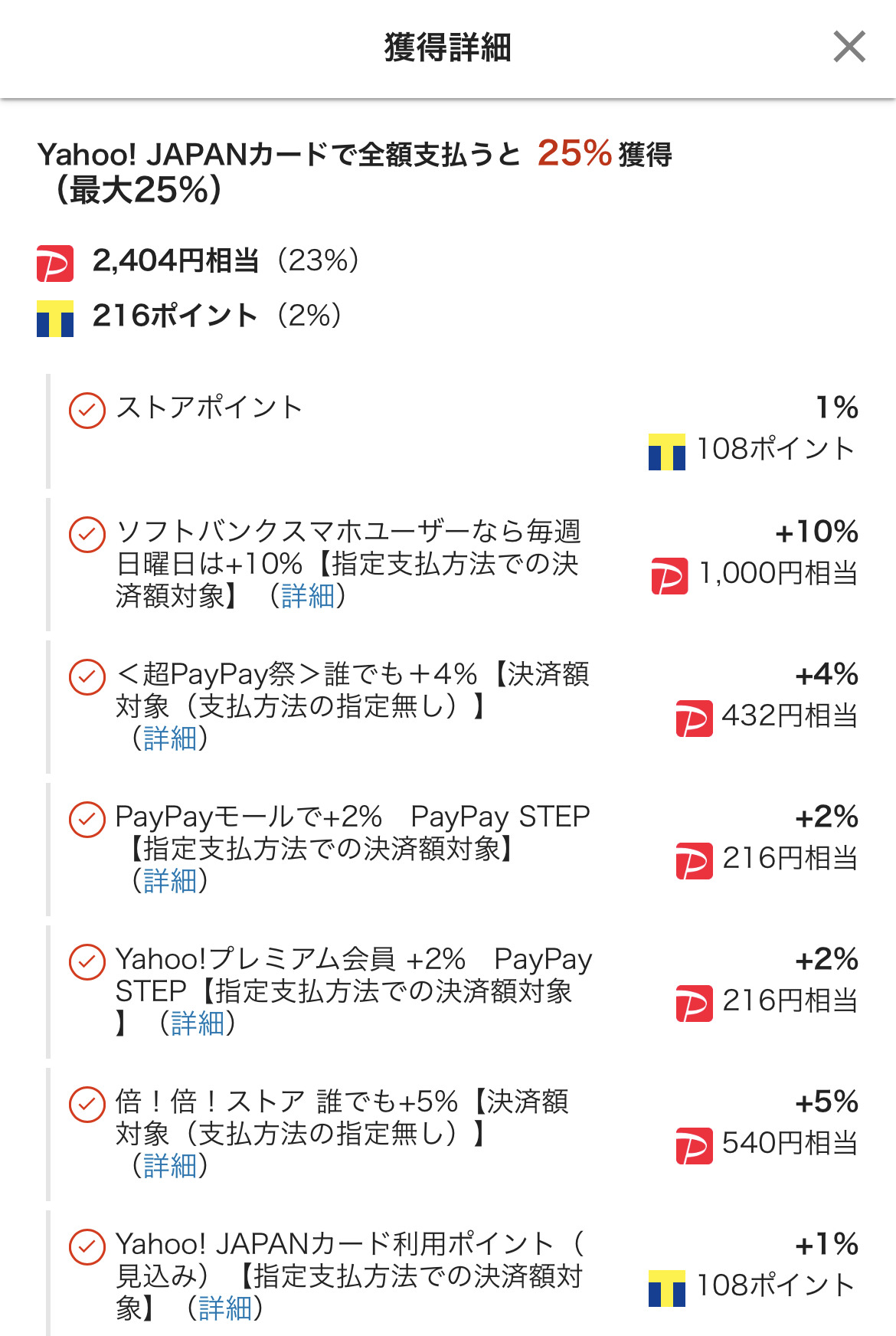Click the PayPay icon beside 1,000円相当
This screenshot has height=1336, width=896.
coord(669,575)
